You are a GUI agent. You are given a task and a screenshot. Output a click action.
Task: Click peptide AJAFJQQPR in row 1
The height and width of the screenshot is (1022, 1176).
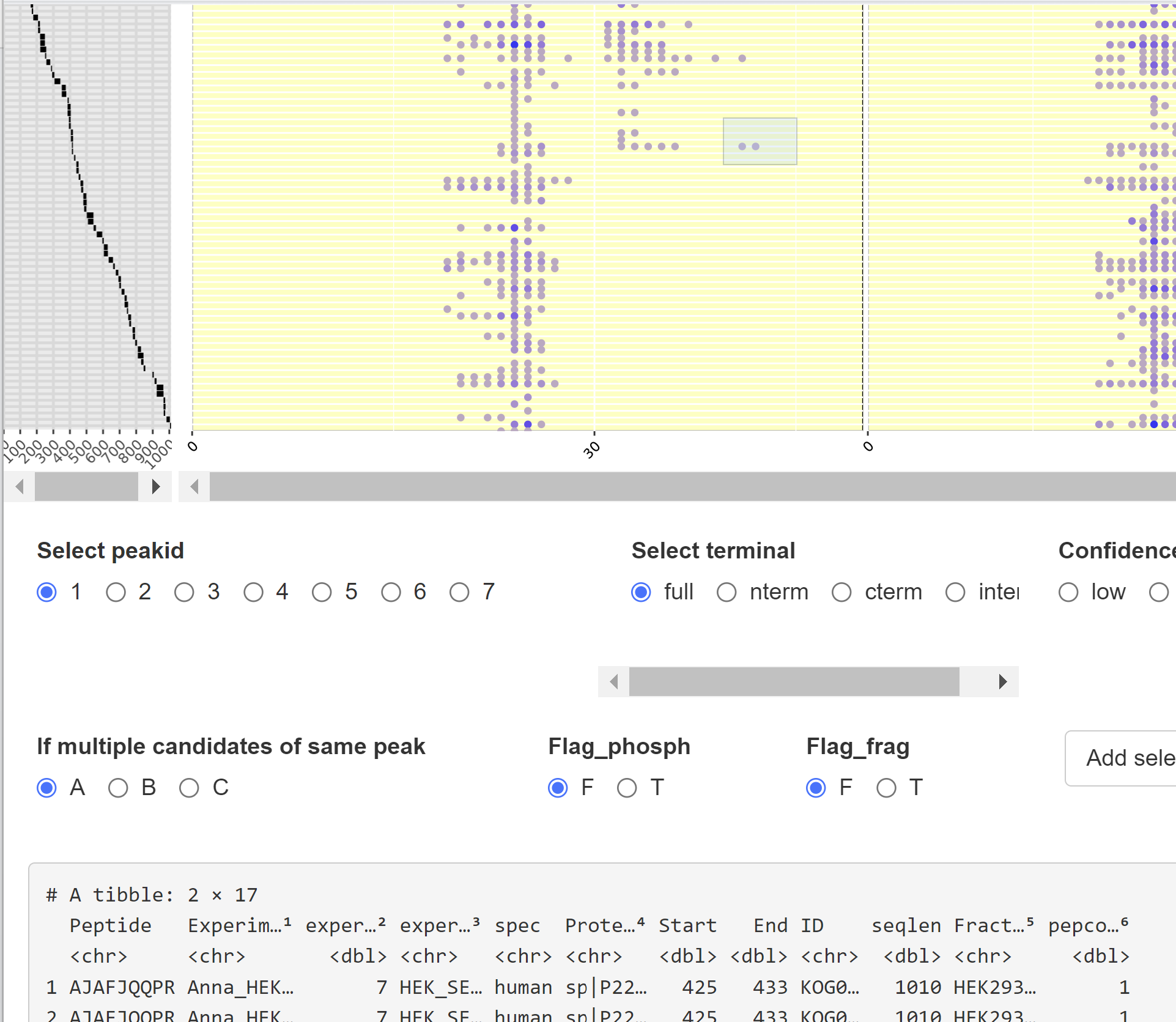122,987
